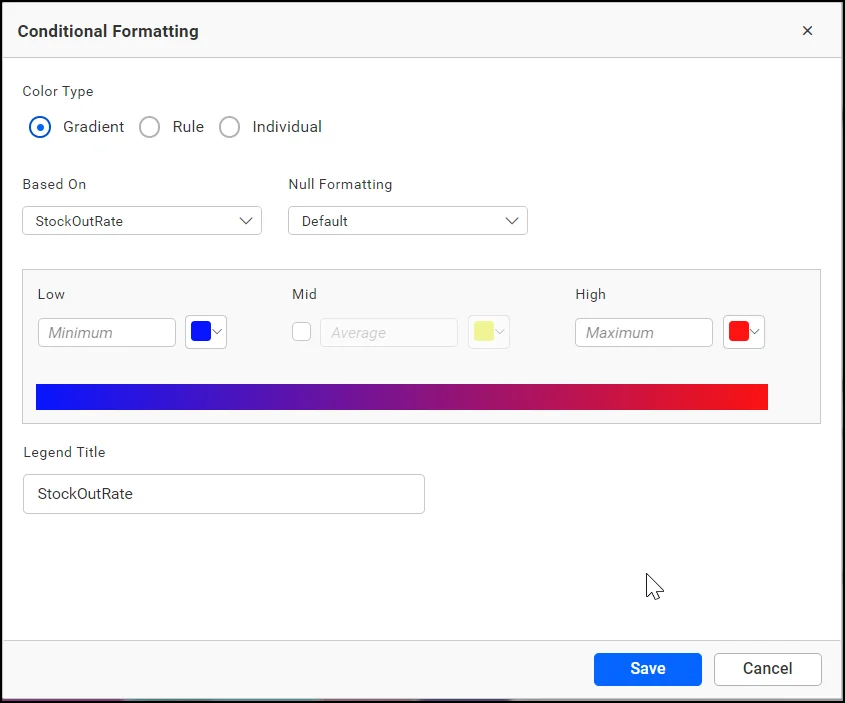The width and height of the screenshot is (845, 703).
Task: Open the Mid yellow color picker
Action: [488, 332]
